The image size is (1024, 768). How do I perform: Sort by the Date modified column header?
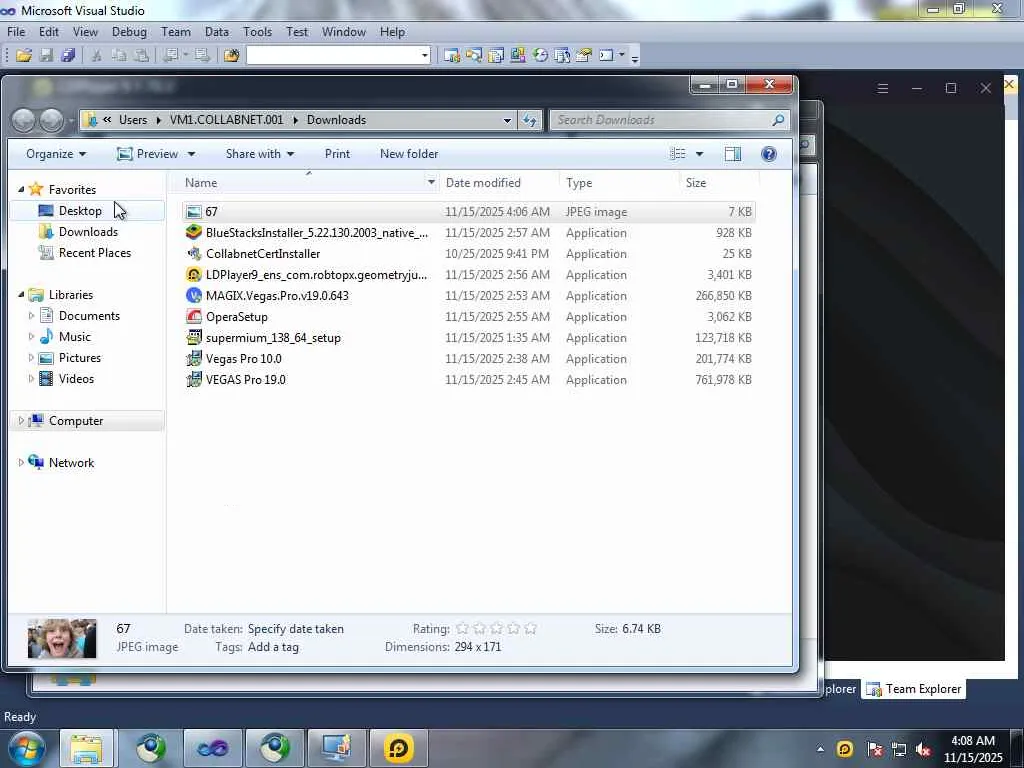(x=498, y=183)
